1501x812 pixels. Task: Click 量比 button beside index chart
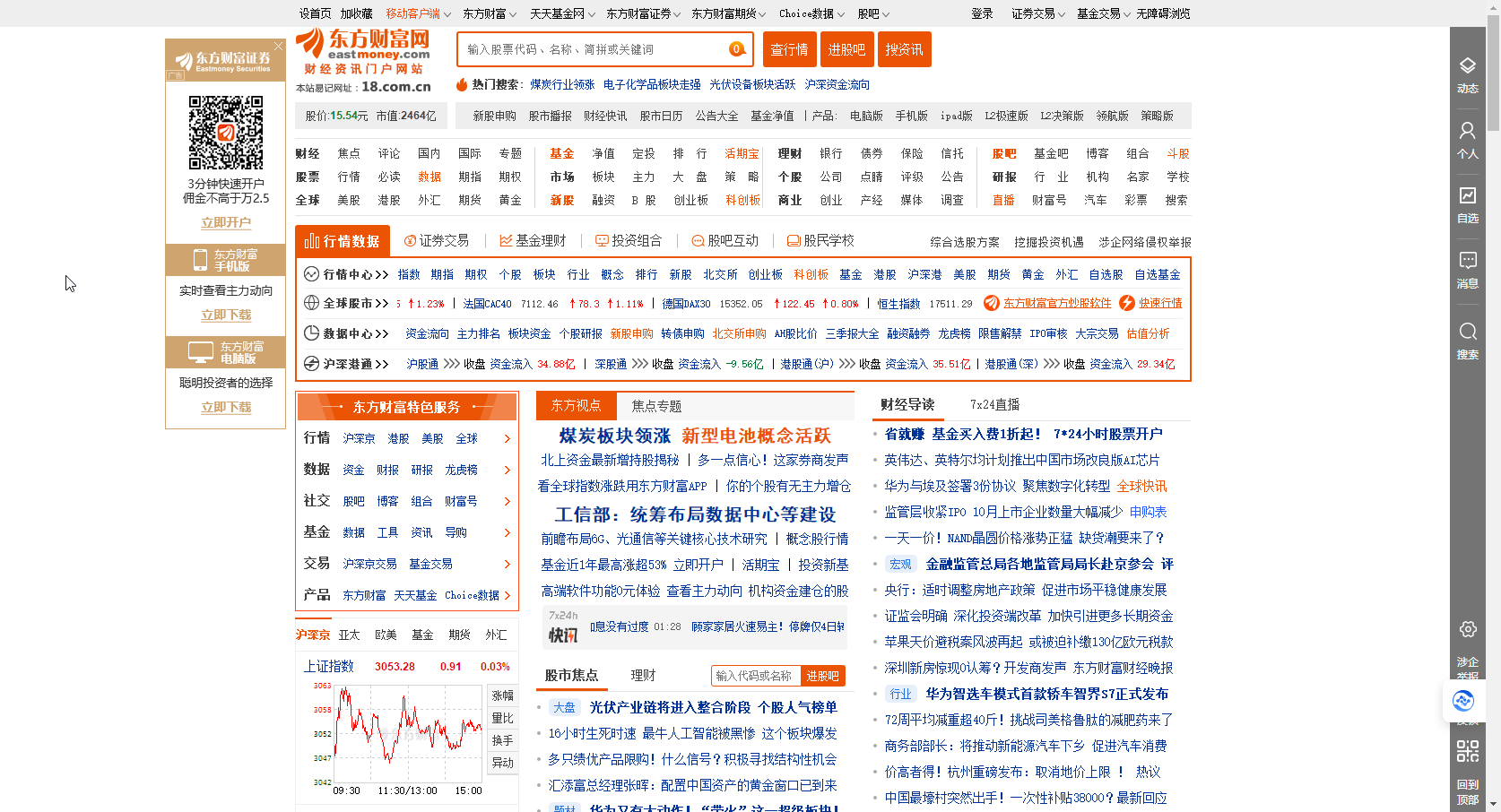pyautogui.click(x=502, y=718)
